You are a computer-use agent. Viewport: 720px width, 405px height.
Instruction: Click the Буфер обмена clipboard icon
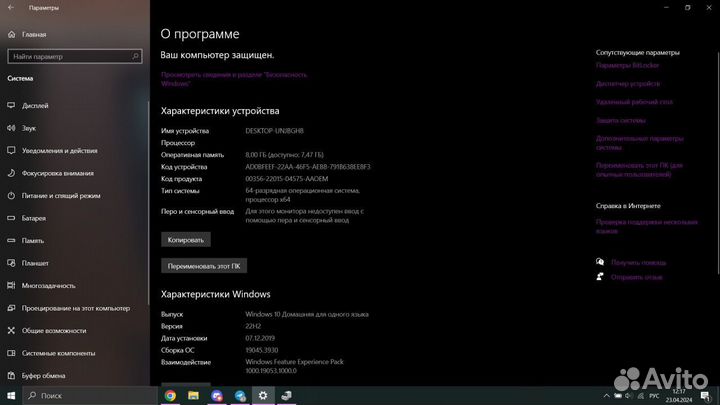[x=11, y=375]
